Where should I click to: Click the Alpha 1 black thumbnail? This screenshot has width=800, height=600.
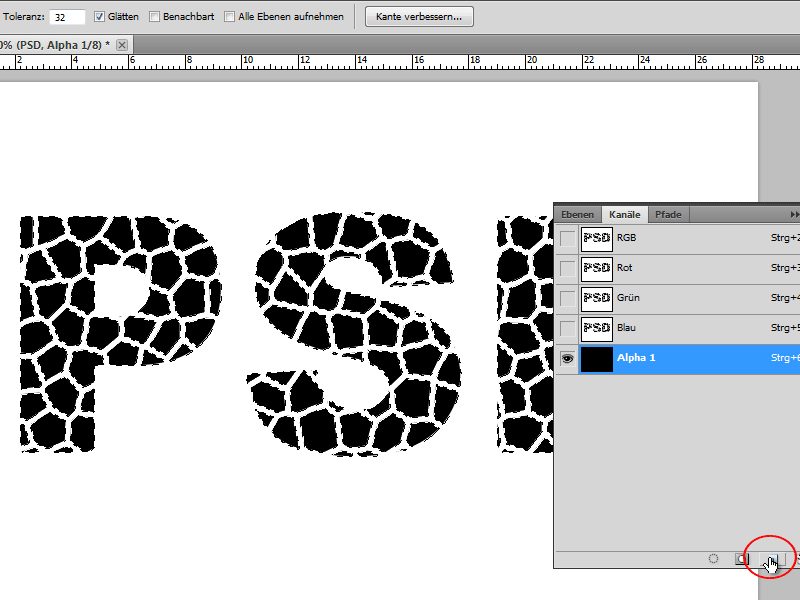tap(596, 359)
